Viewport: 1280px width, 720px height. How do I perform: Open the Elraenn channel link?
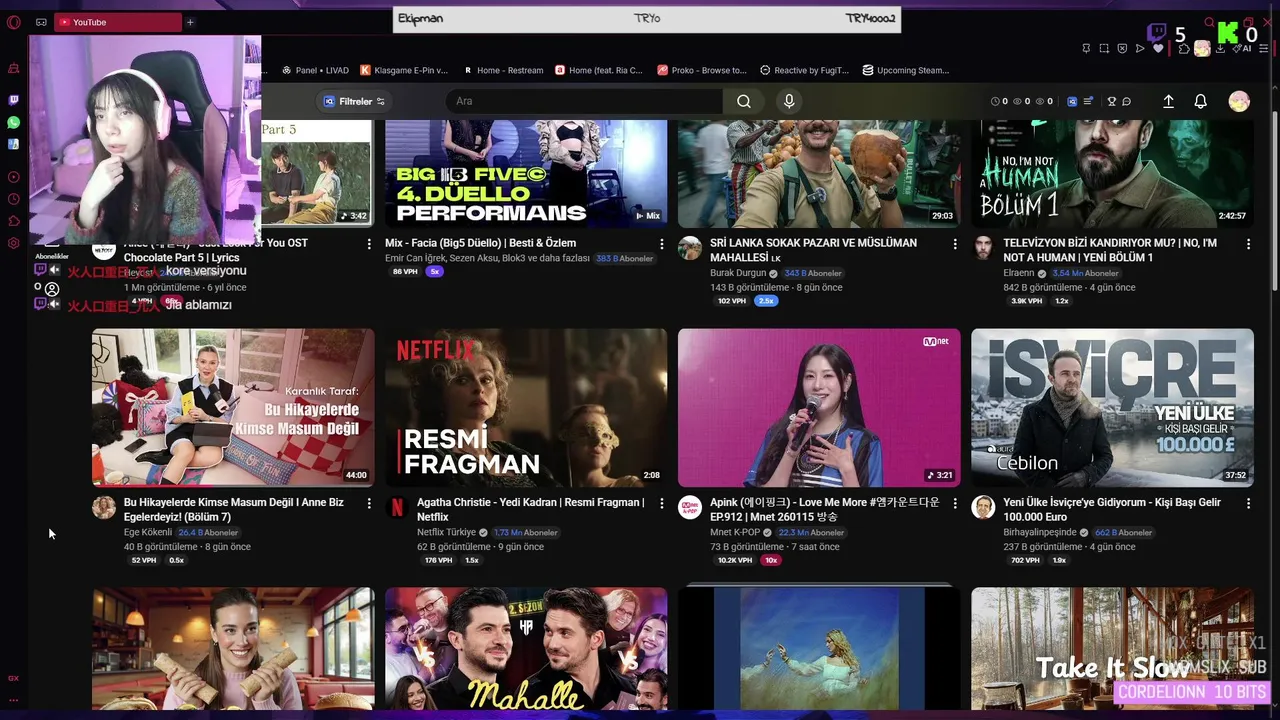click(x=1019, y=273)
